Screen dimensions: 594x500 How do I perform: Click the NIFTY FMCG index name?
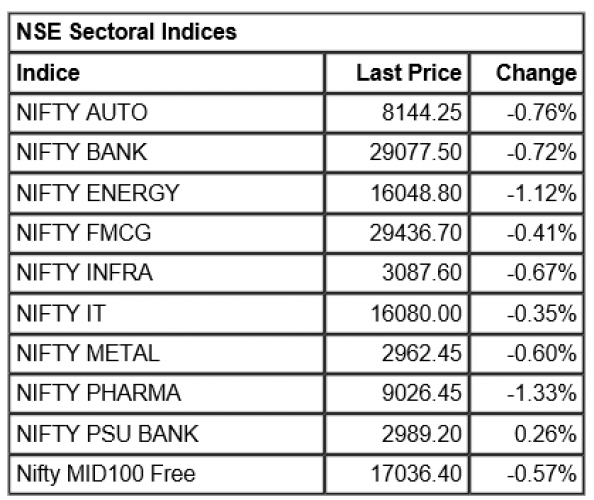(84, 233)
